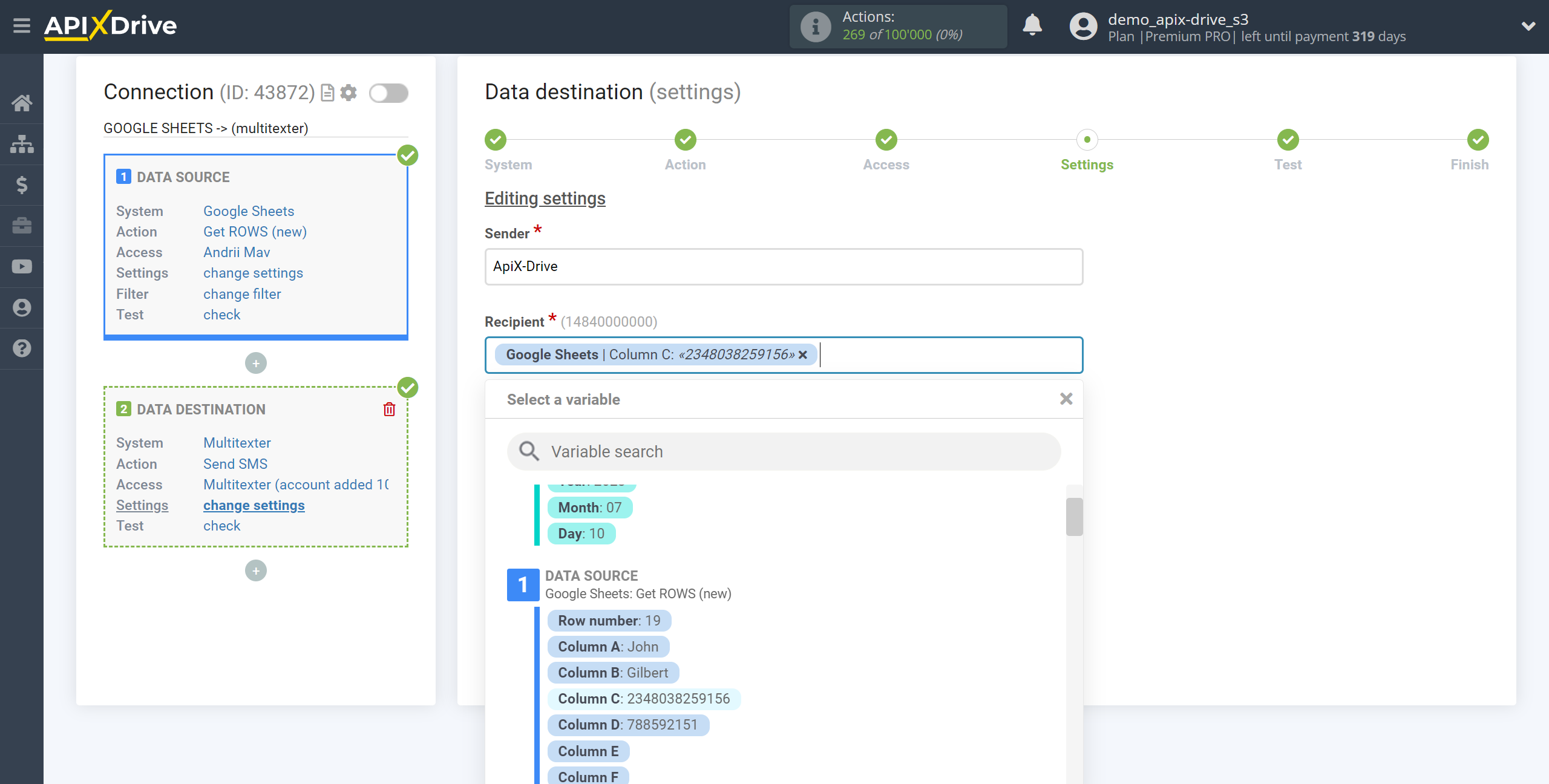
Task: Open the profile sidebar icon
Action: point(22,307)
